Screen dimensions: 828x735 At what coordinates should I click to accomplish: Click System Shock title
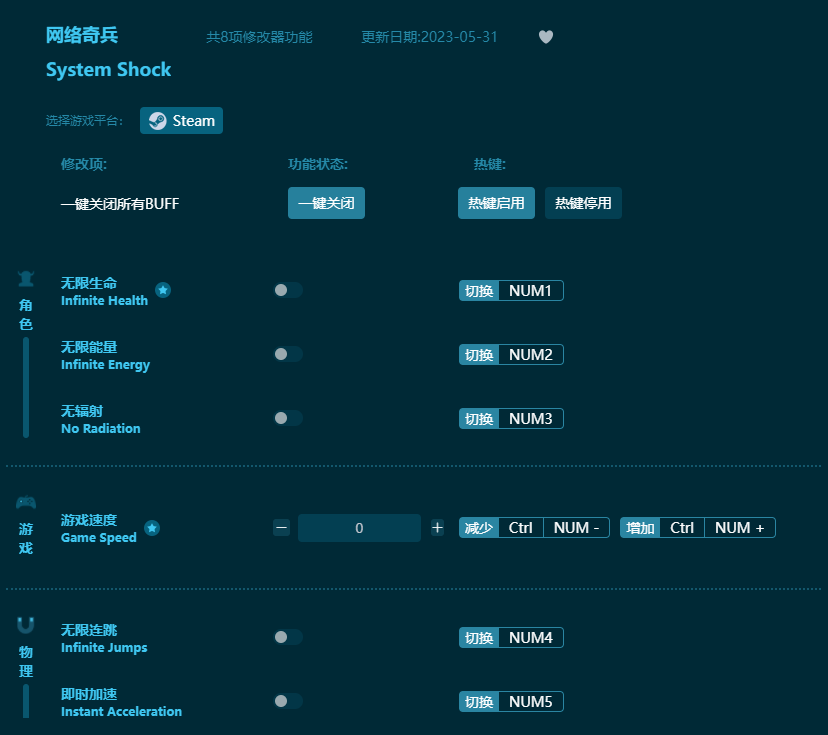(x=108, y=70)
